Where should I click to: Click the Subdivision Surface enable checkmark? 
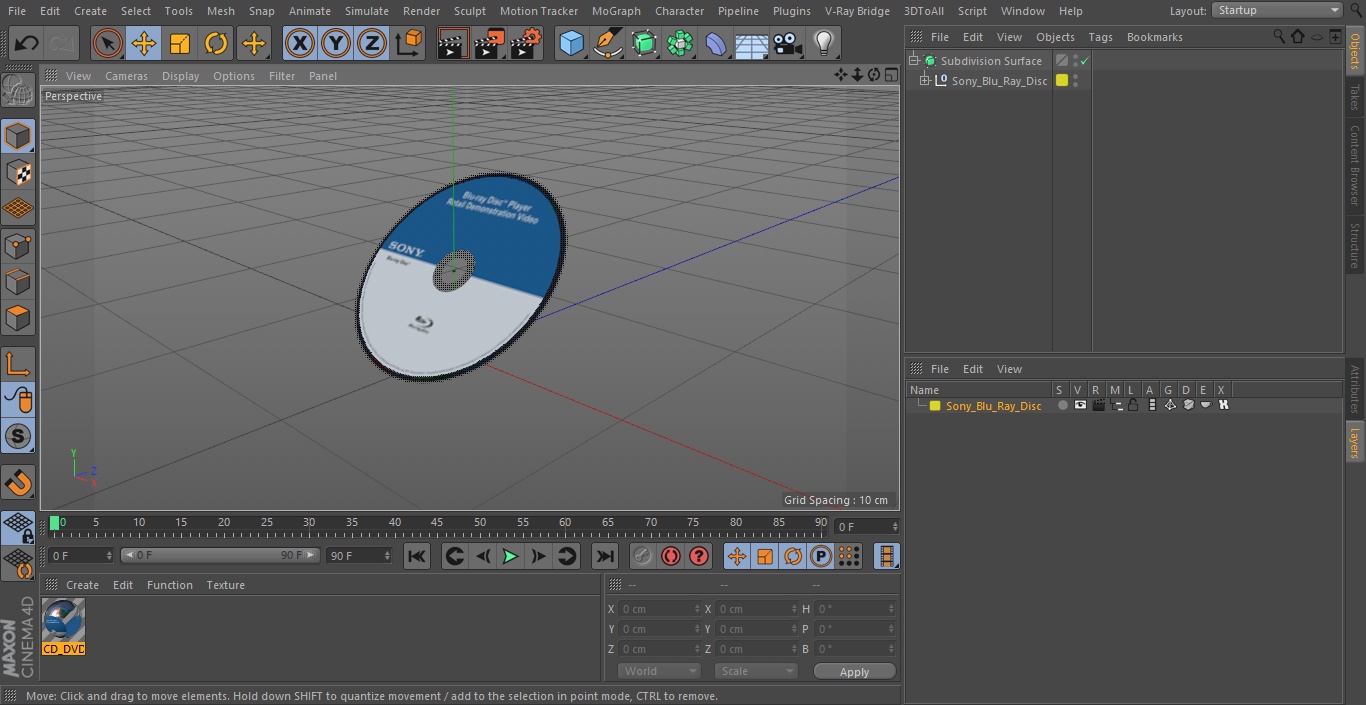pos(1084,61)
